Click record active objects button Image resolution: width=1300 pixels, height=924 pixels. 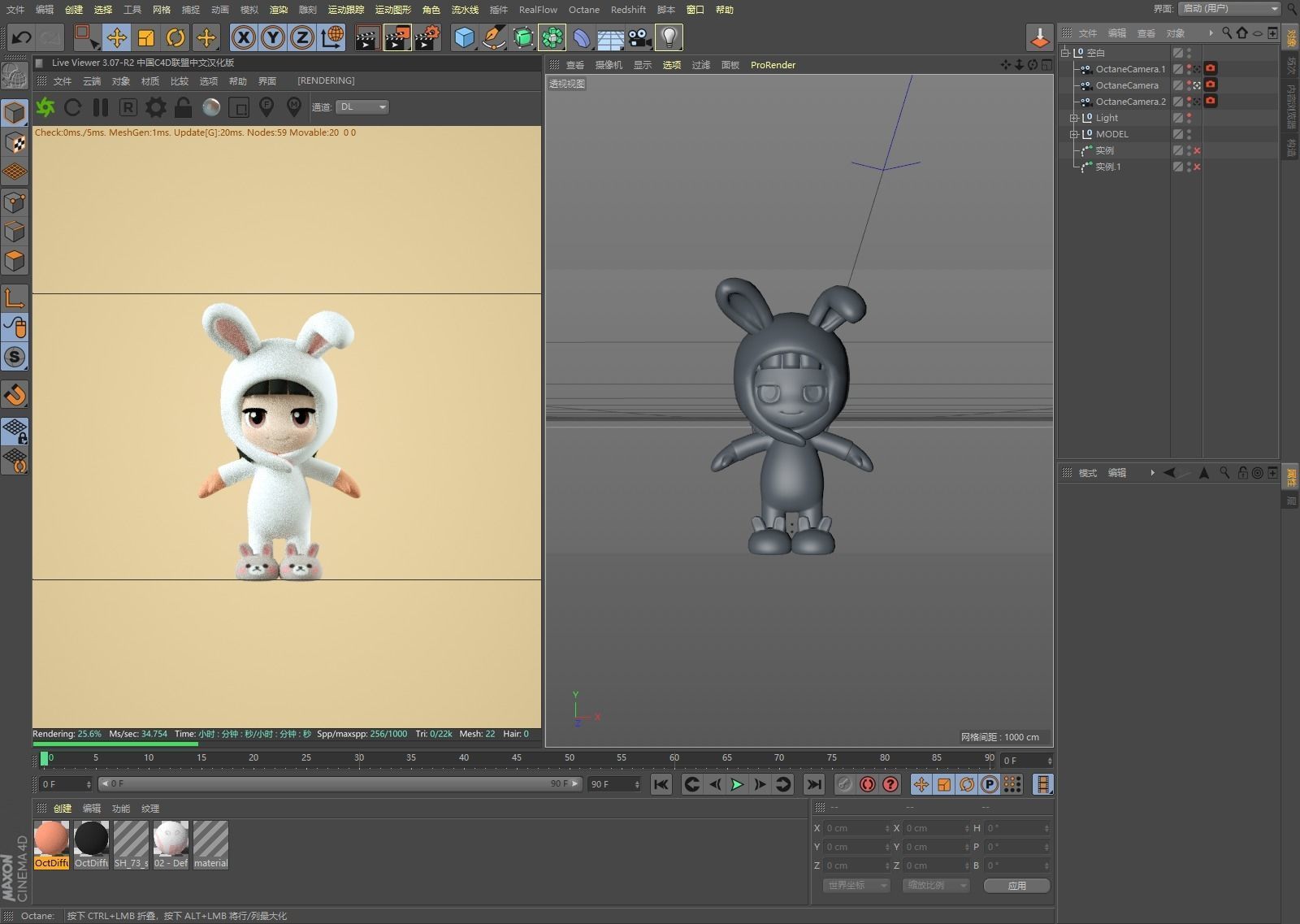(x=844, y=784)
